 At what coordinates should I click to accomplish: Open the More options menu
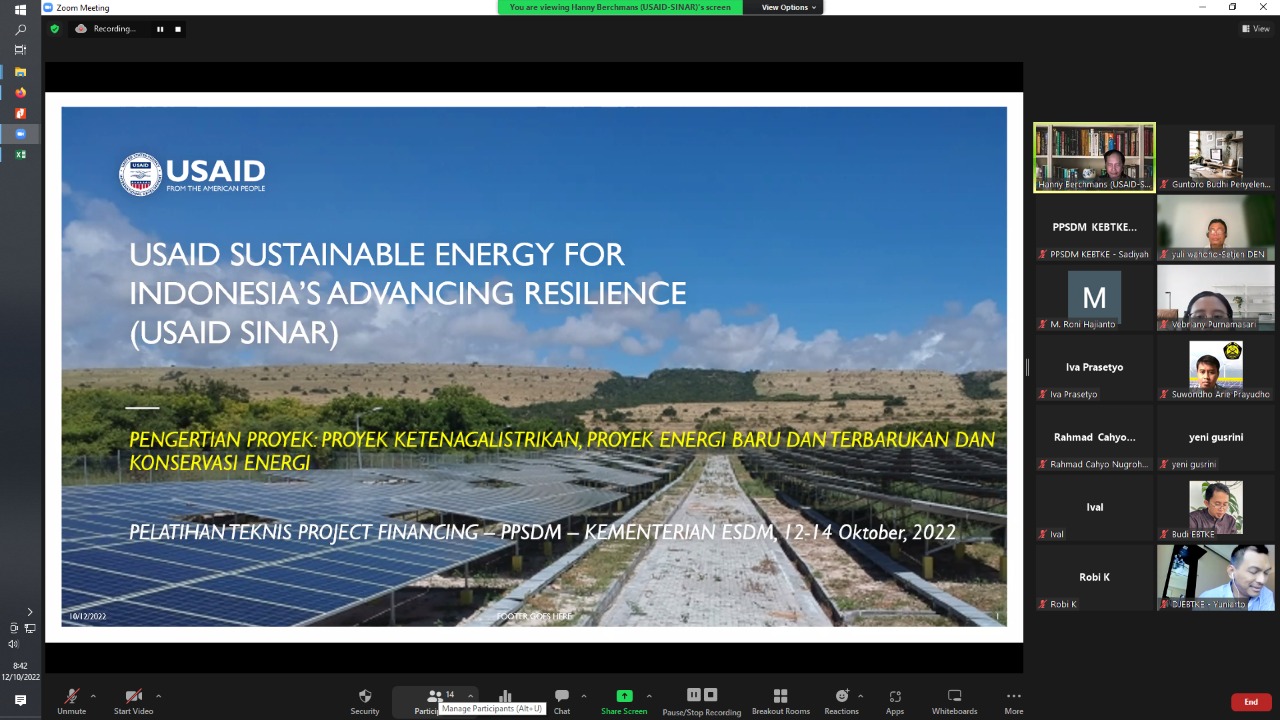pyautogui.click(x=1014, y=701)
